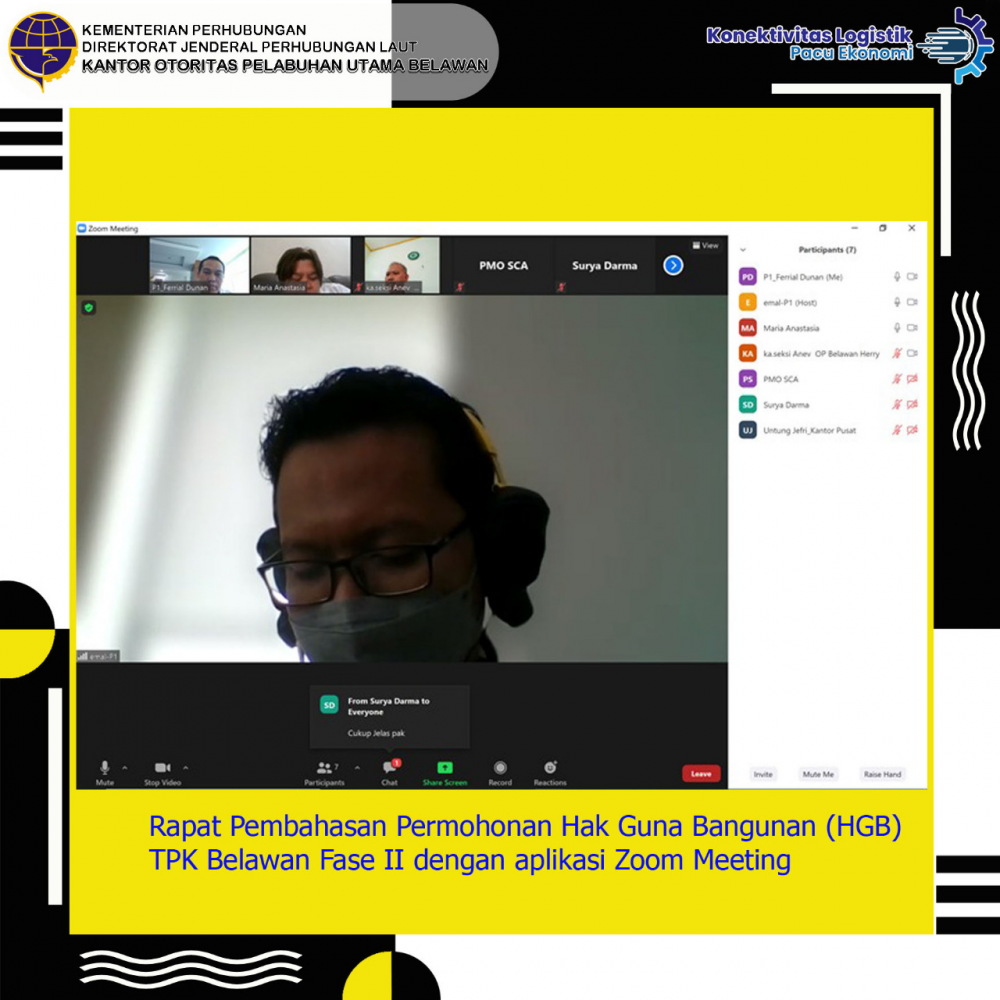
Task: Click Participants (7) panel title
Action: [x=827, y=250]
